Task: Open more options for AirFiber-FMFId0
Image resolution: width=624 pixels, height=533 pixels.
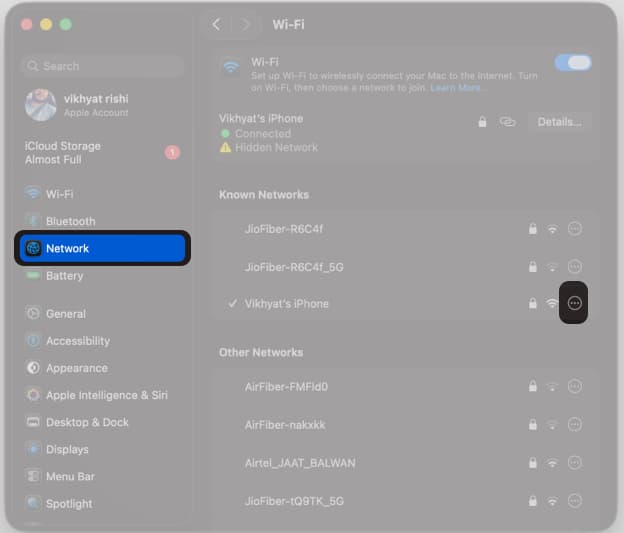Action: click(575, 386)
